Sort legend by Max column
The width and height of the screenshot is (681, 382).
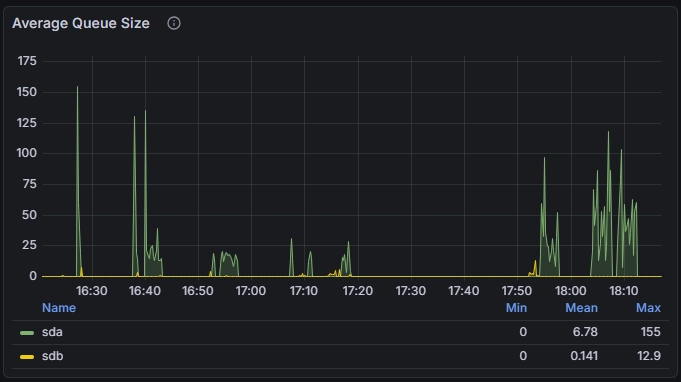coord(648,308)
